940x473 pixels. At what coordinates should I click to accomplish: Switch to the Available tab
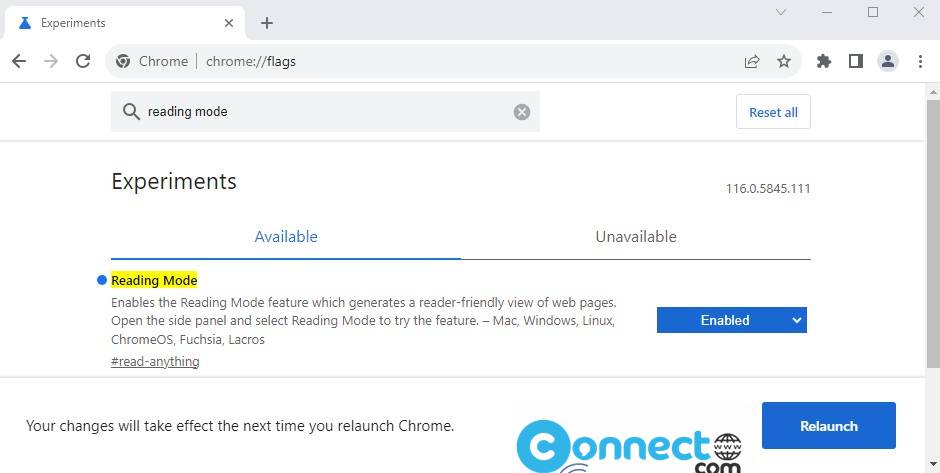click(x=286, y=237)
